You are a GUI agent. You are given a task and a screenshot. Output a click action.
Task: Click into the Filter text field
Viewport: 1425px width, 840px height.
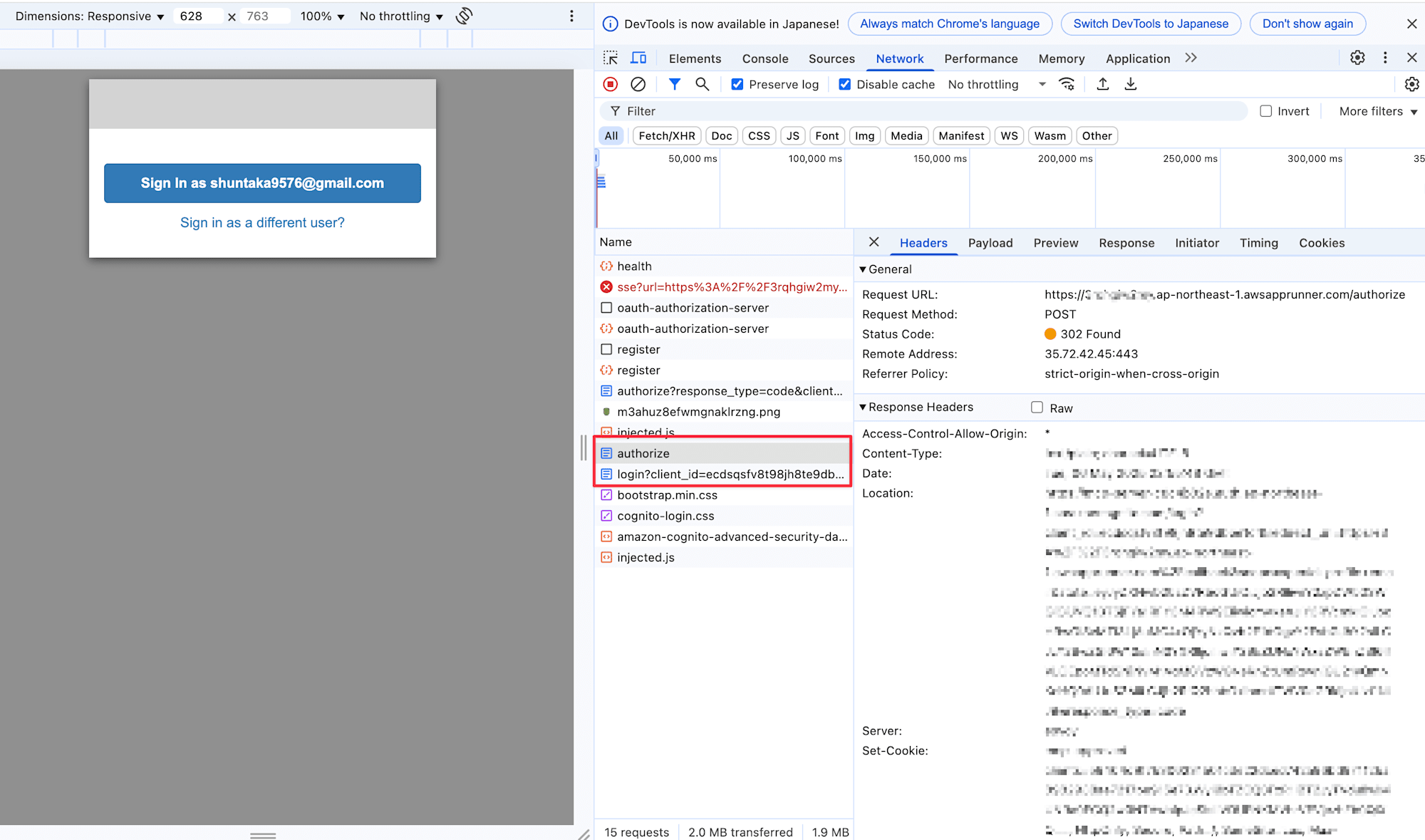click(x=924, y=111)
